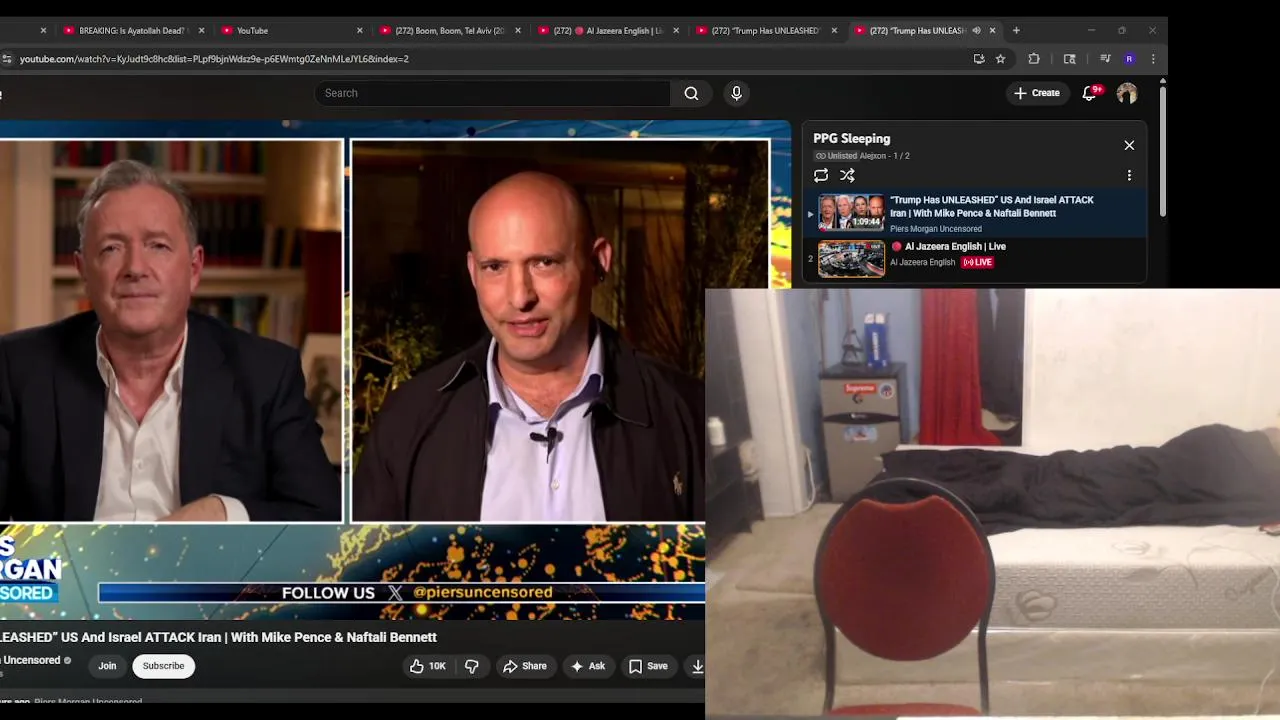Mute the audio-playing tab via speaker icon
The height and width of the screenshot is (720, 1280).
(976, 30)
